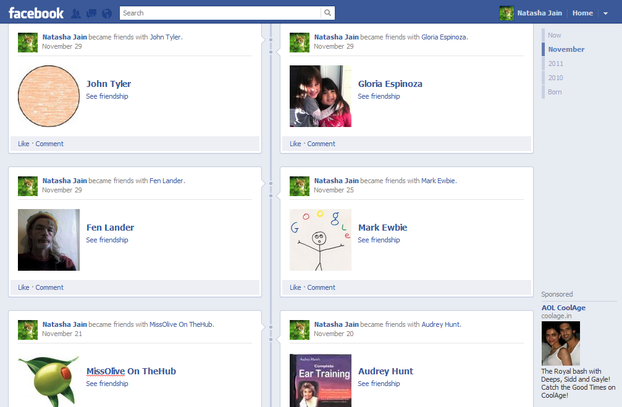Open account dropdown arrow next to Home
The width and height of the screenshot is (622, 407).
tap(605, 13)
